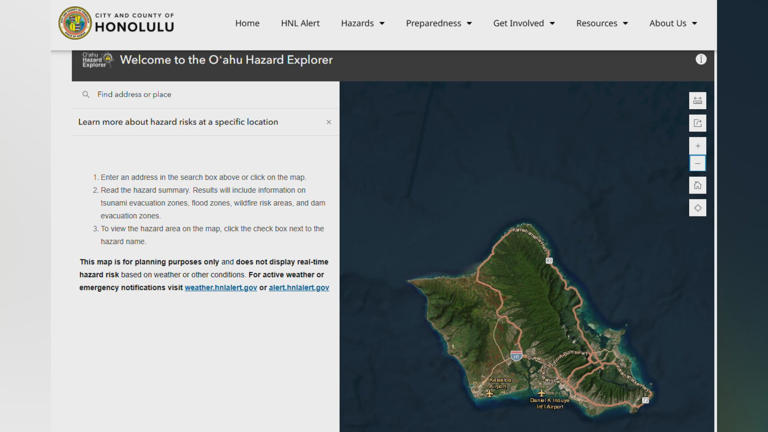
Task: Go to the Home page
Action: tap(247, 23)
